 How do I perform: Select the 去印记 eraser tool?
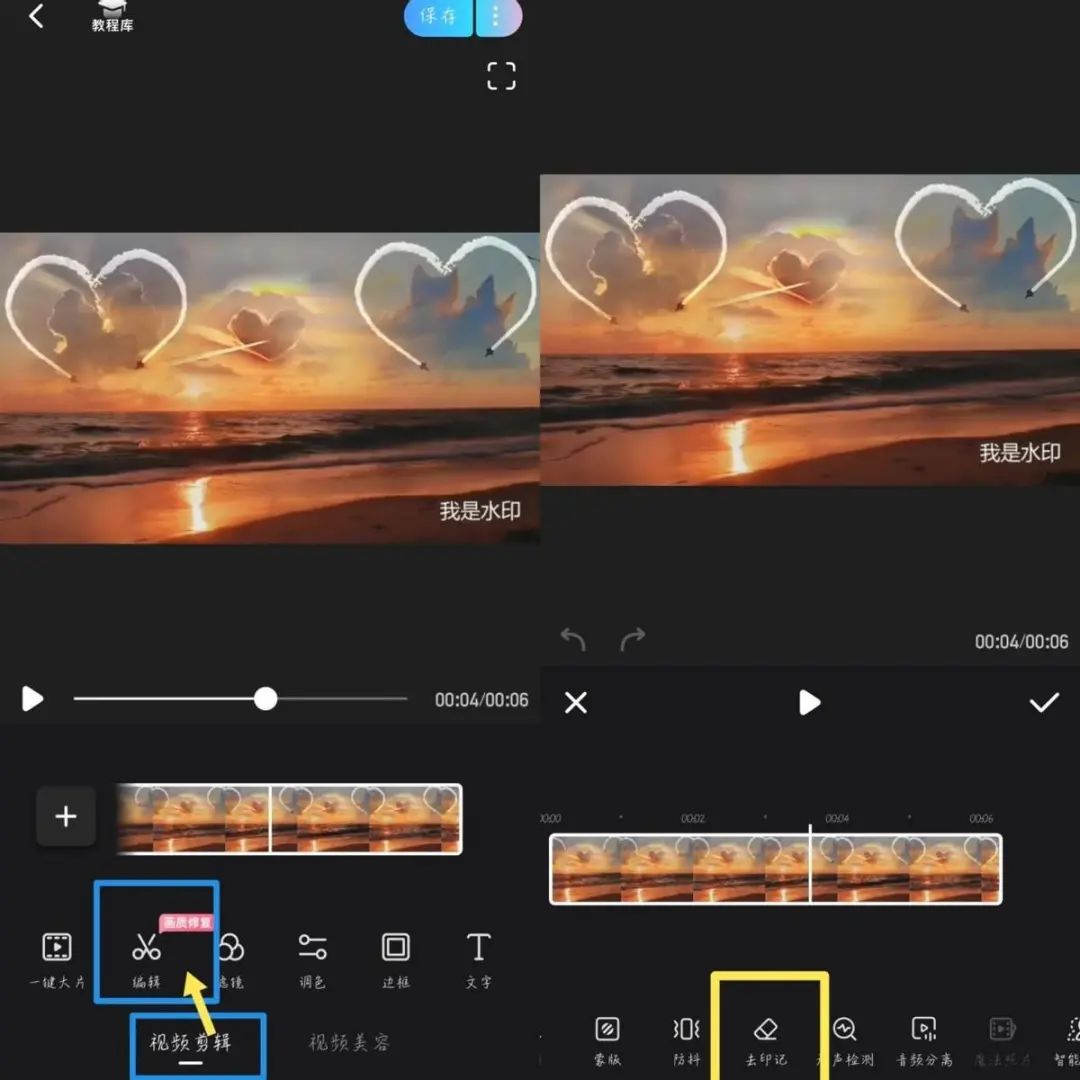coord(766,1041)
